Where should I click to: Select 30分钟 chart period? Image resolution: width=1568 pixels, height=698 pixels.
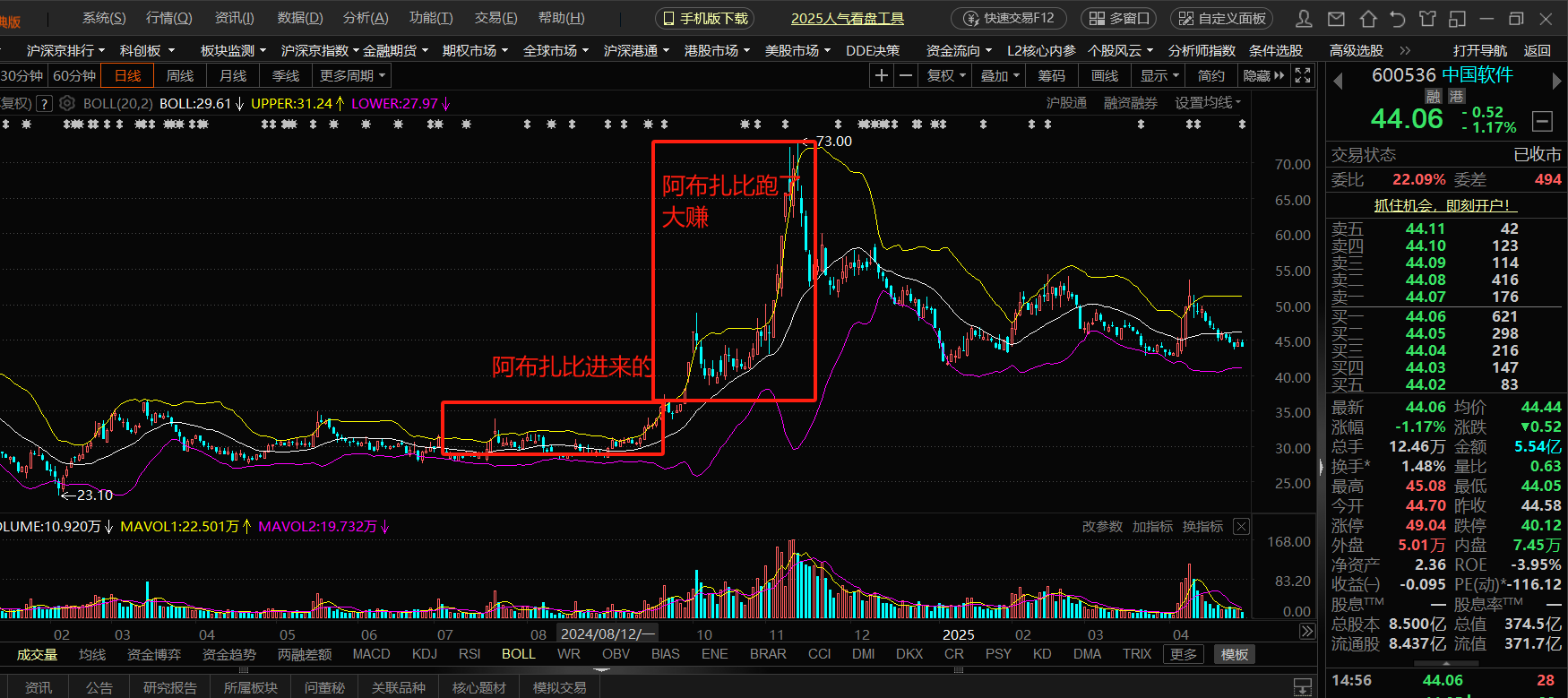tap(22, 75)
